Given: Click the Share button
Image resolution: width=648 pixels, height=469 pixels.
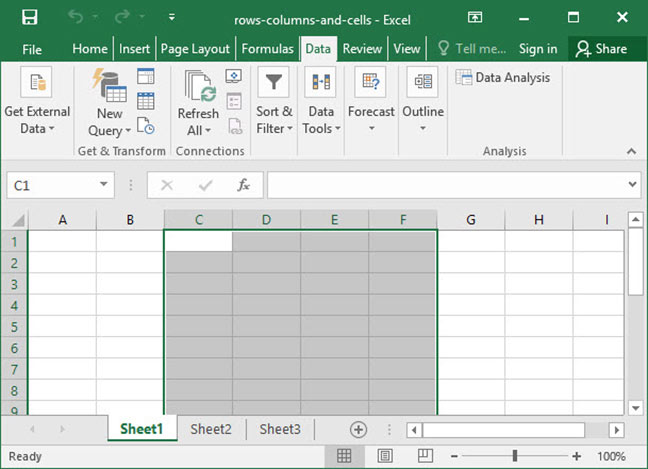Looking at the screenshot, I should click(601, 49).
